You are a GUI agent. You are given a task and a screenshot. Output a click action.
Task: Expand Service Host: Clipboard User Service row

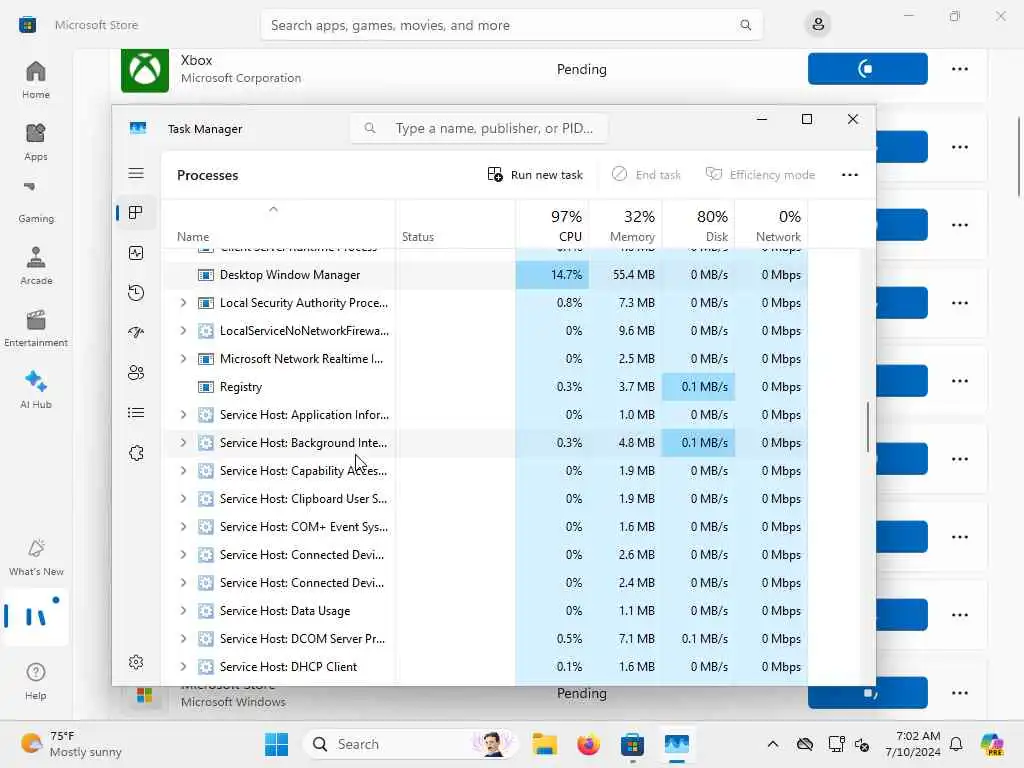coord(184,499)
